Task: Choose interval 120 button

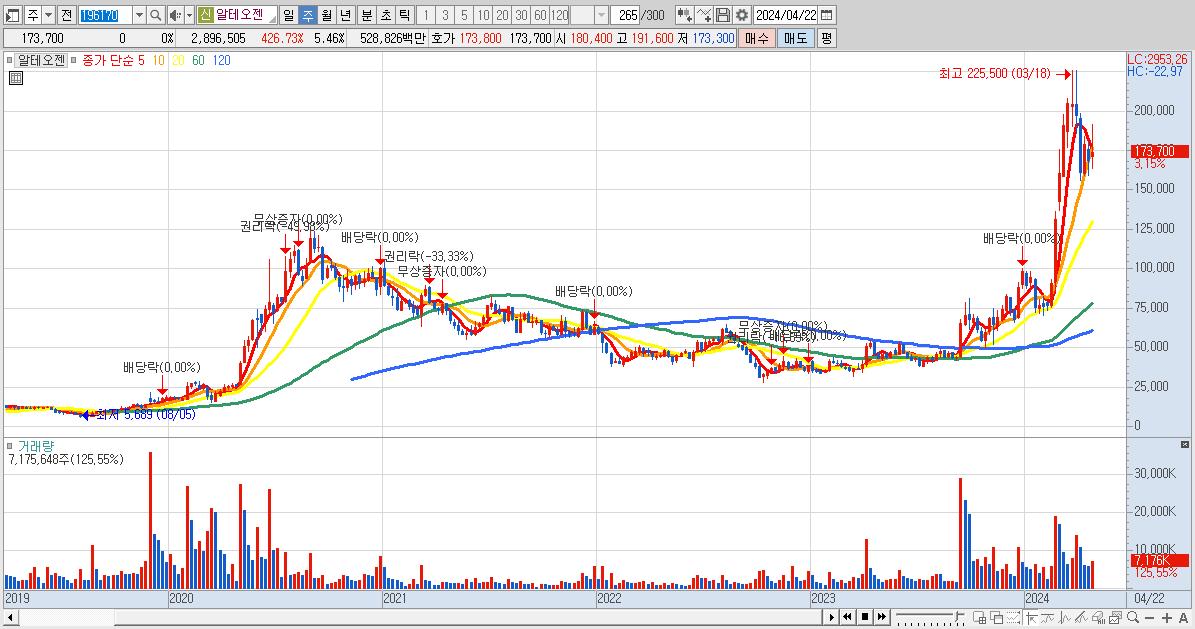Action: pos(560,14)
